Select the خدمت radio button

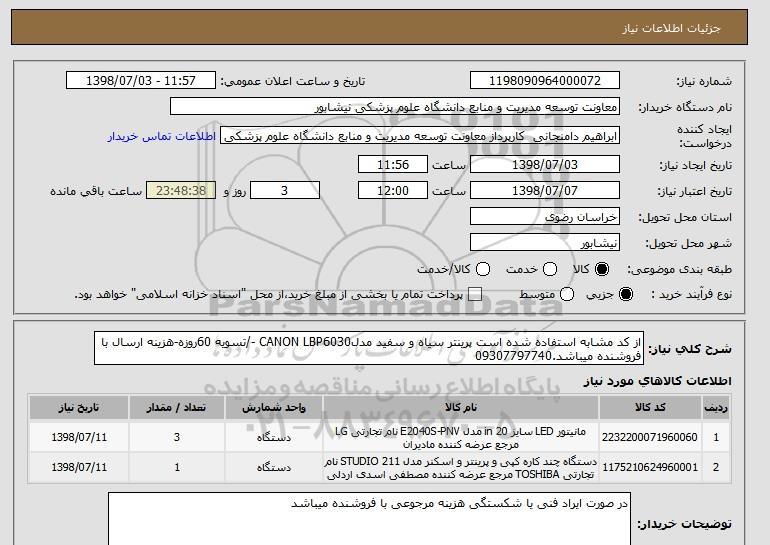point(550,269)
